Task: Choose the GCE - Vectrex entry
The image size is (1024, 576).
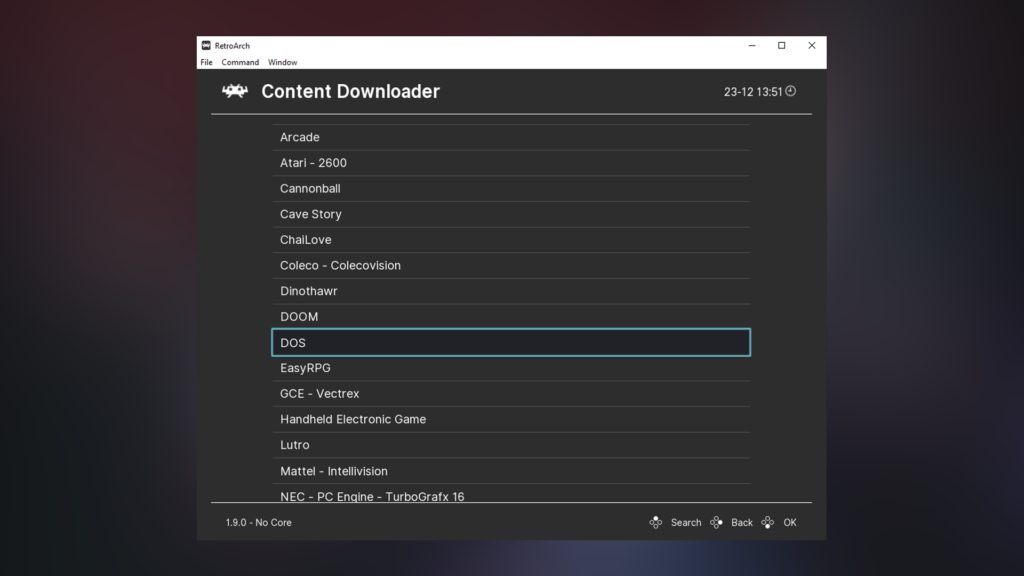Action: (511, 394)
